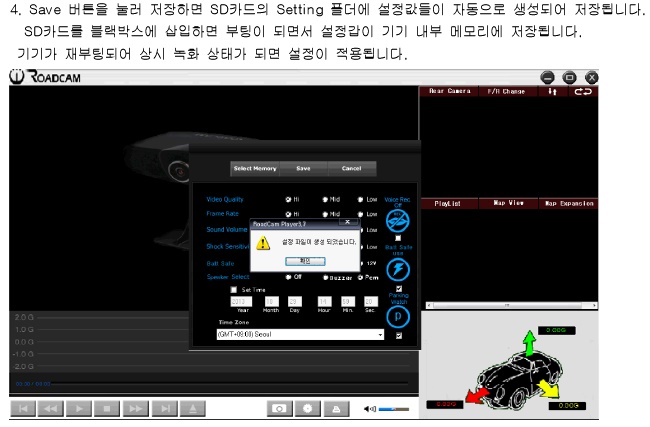Select Low for Video Quality

pyautogui.click(x=361, y=199)
